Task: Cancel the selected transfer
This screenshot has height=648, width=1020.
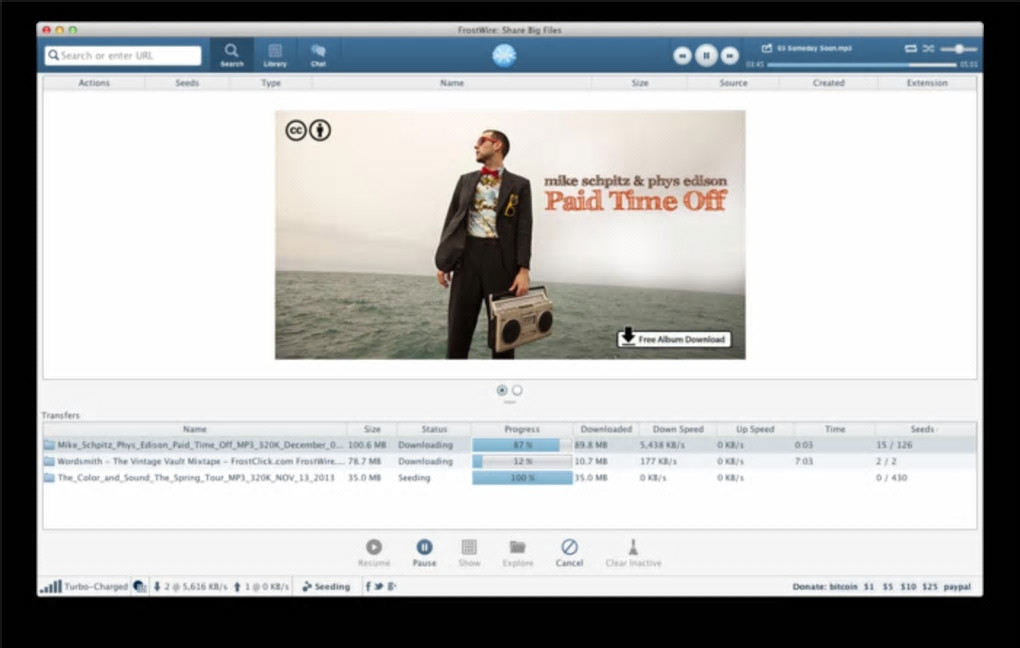Action: tap(569, 553)
